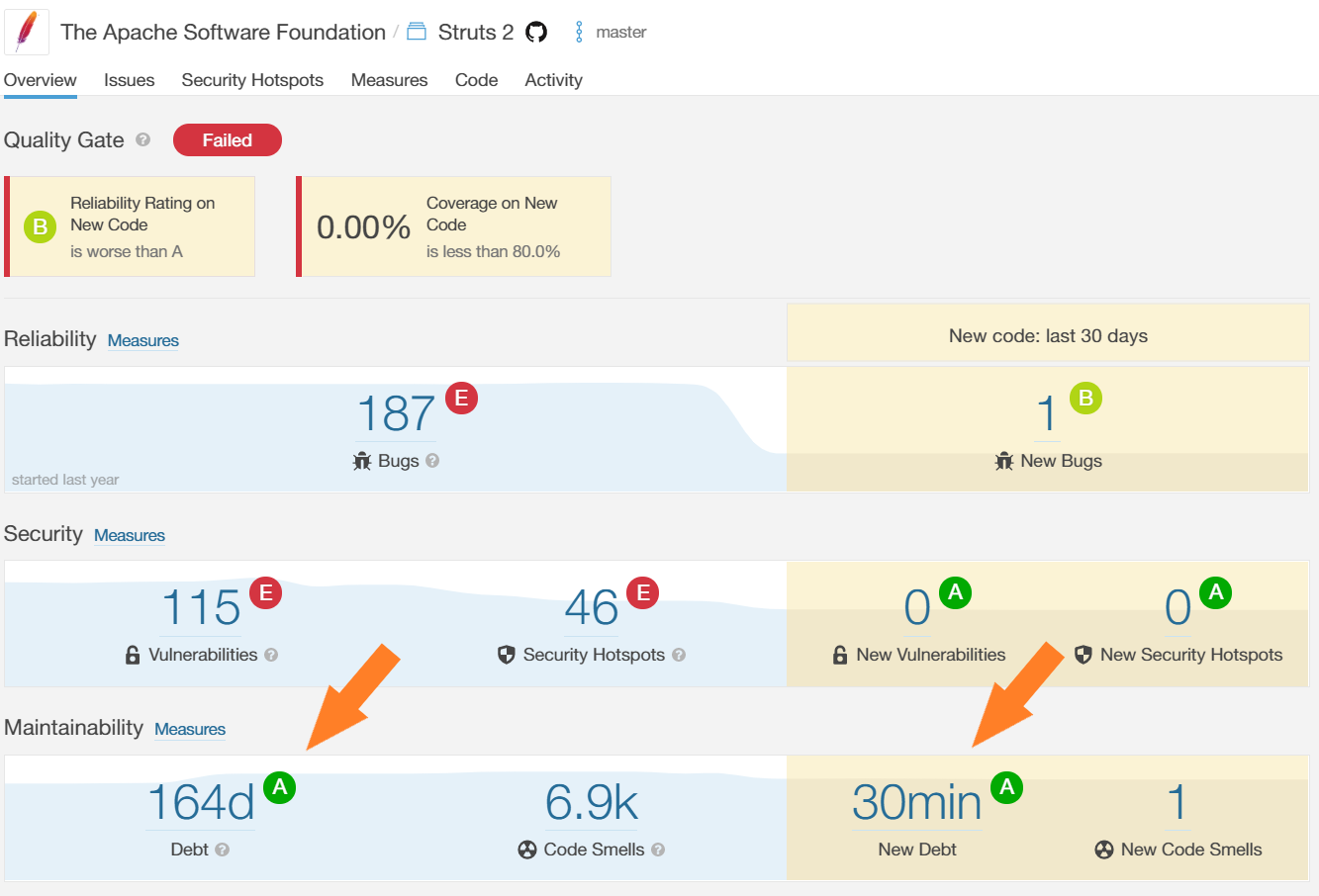This screenshot has height=896, width=1319.
Task: Switch to the Code tab
Action: (476, 80)
